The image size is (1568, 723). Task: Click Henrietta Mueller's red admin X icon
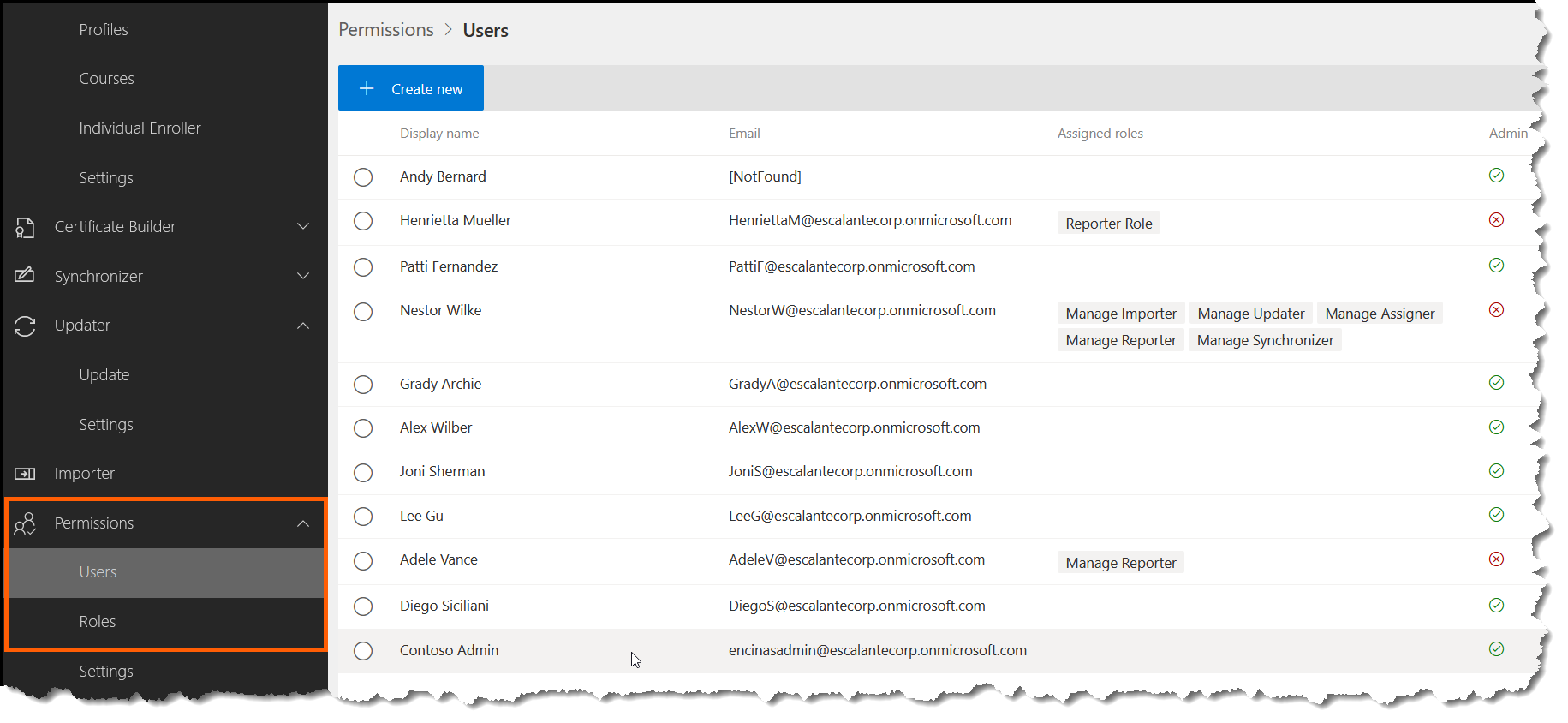coord(1496,220)
